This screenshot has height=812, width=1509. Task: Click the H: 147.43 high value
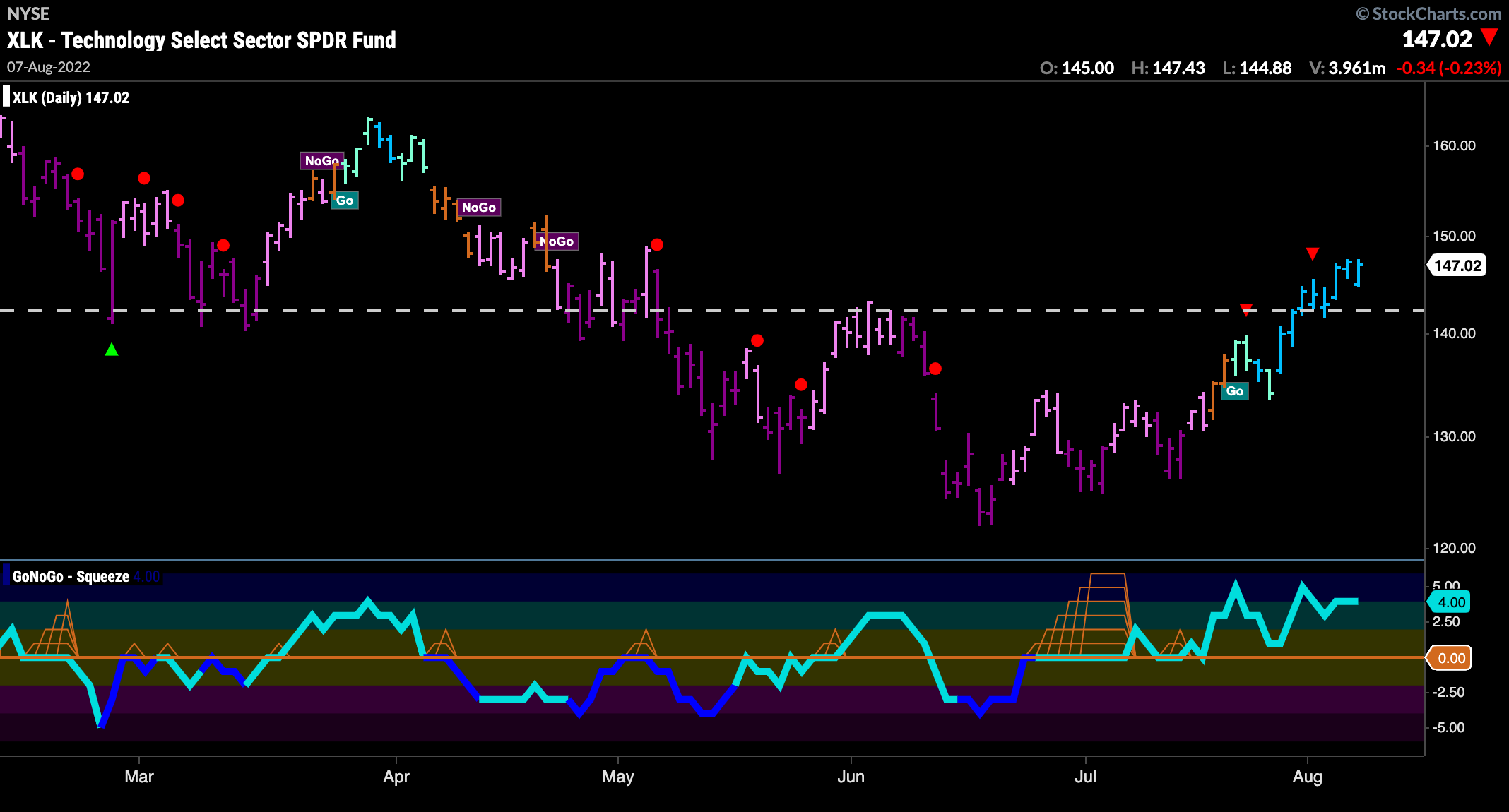click(1168, 68)
